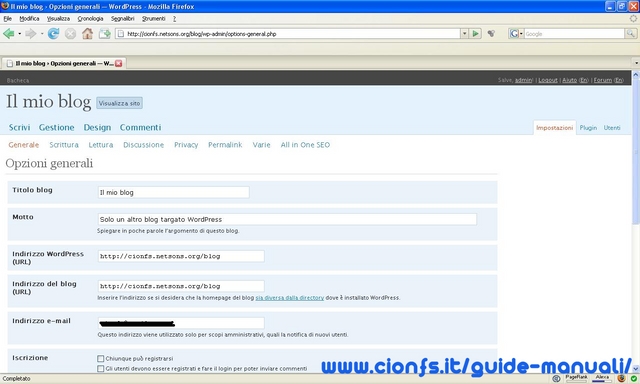Click the Logout link
Viewport: 640px width, 384px height.
click(x=548, y=80)
